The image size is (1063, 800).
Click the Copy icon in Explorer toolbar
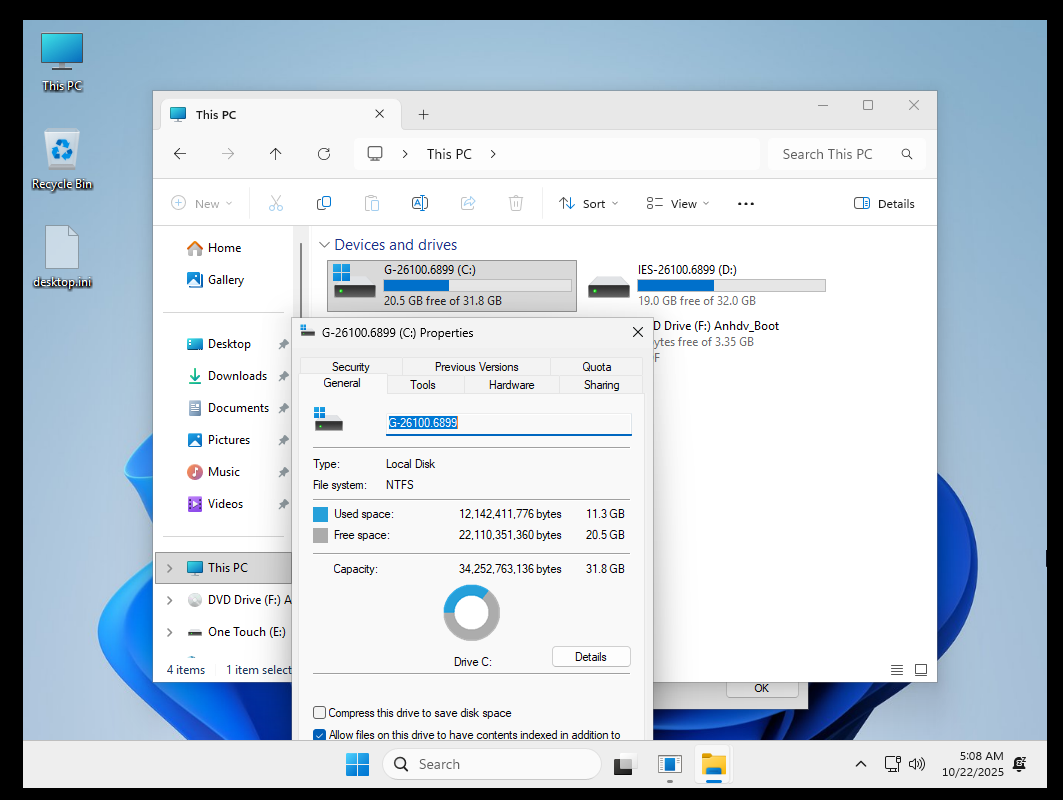(x=324, y=203)
